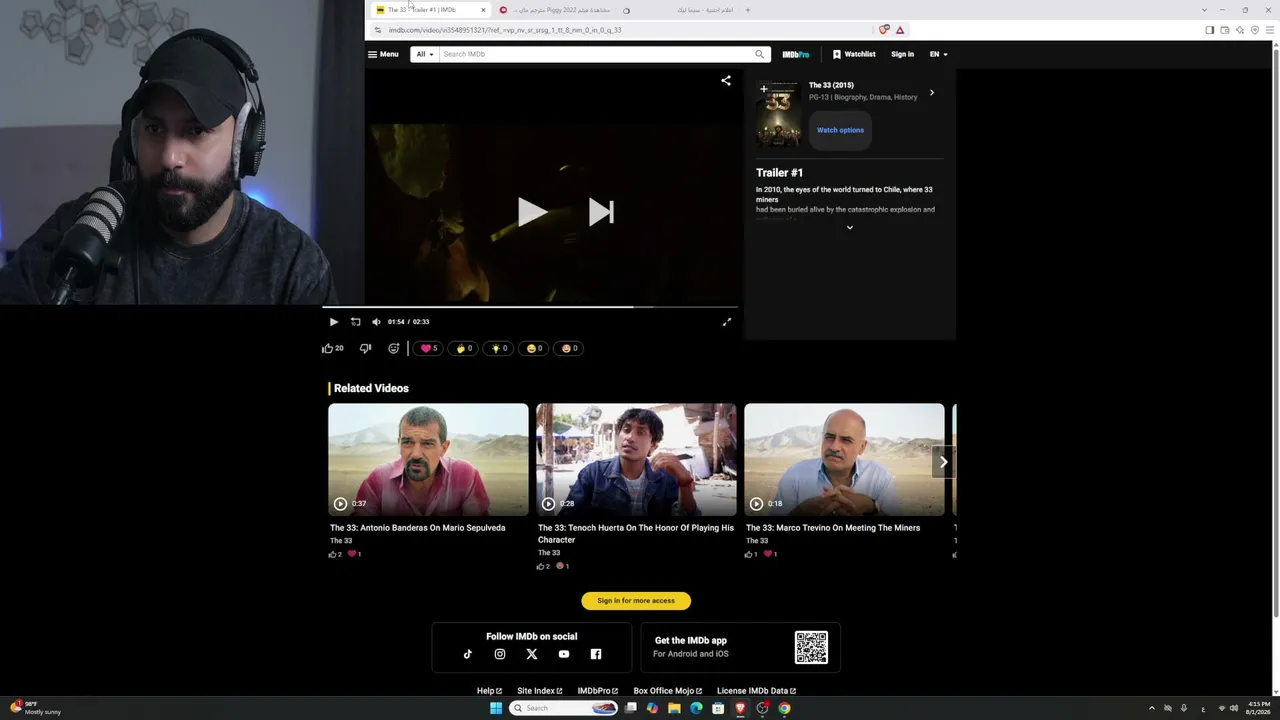1280x720 pixels.
Task: Open IMDb YouTube social icon
Action: coord(564,654)
